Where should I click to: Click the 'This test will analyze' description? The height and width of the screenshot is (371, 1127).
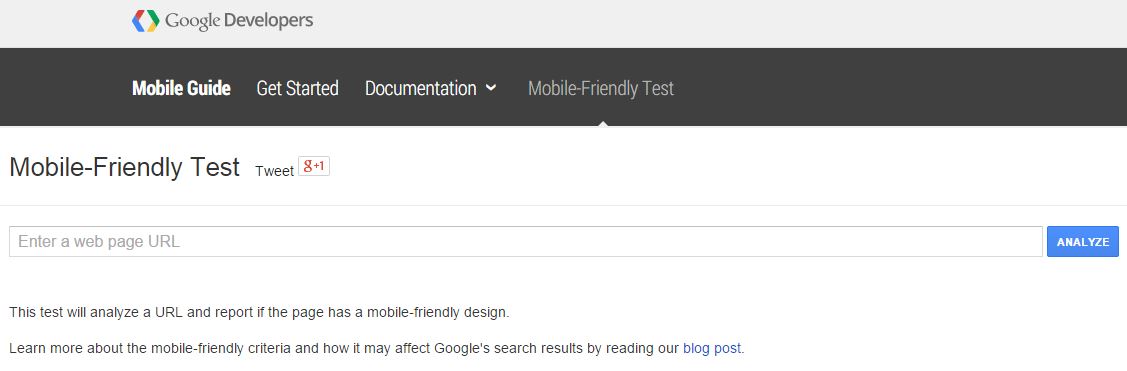click(x=259, y=313)
